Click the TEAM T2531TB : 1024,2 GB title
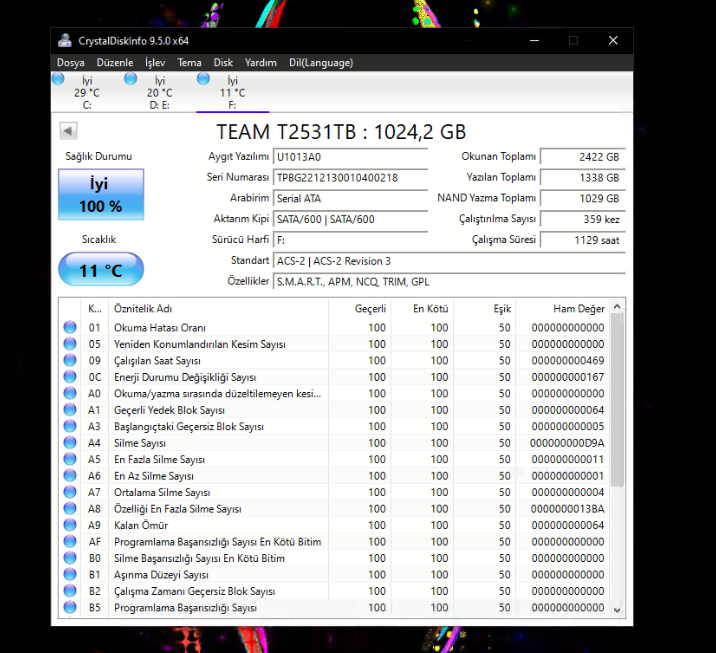This screenshot has width=716, height=653. tap(341, 132)
